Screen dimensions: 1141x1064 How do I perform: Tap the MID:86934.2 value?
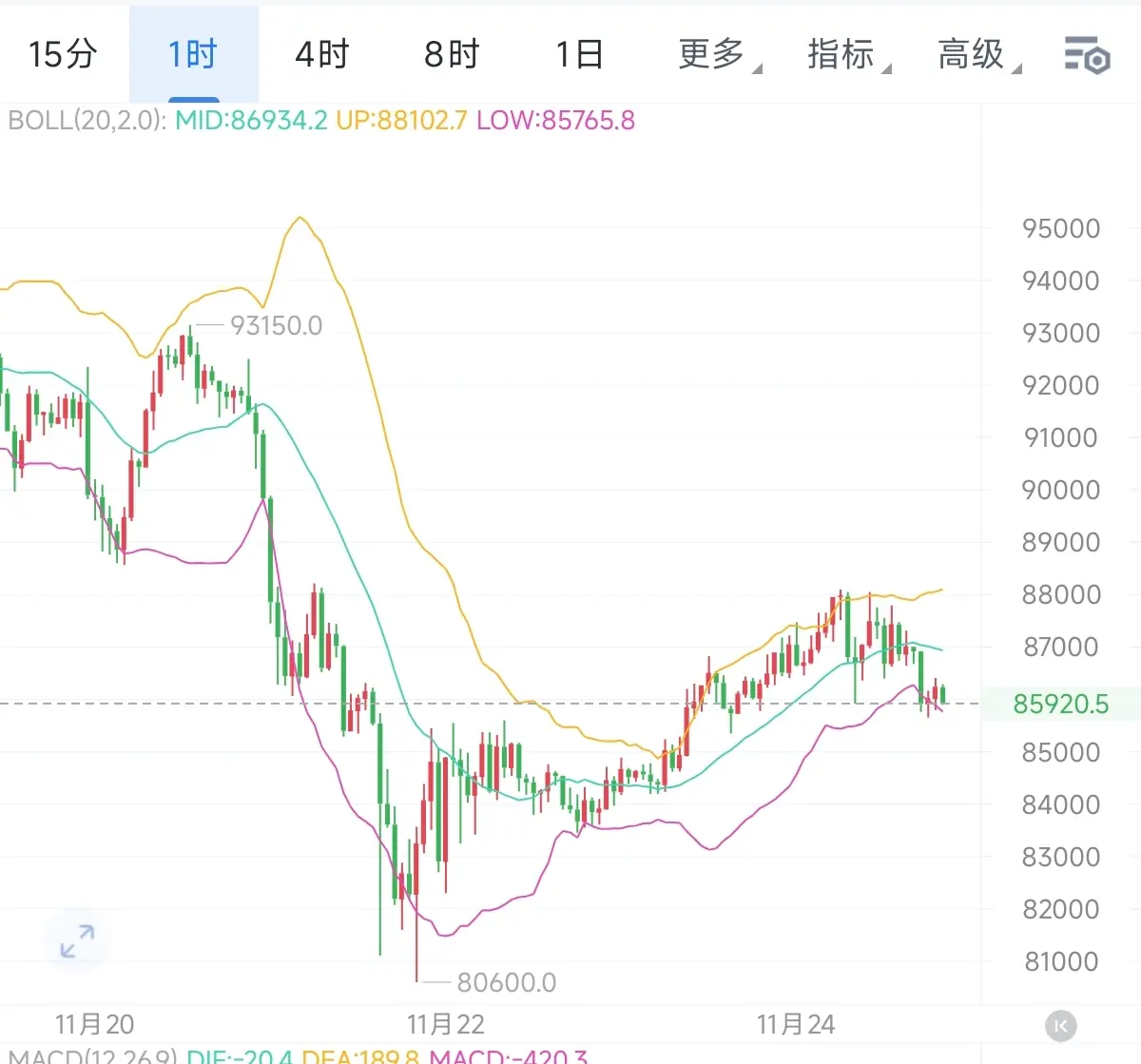pos(251,121)
